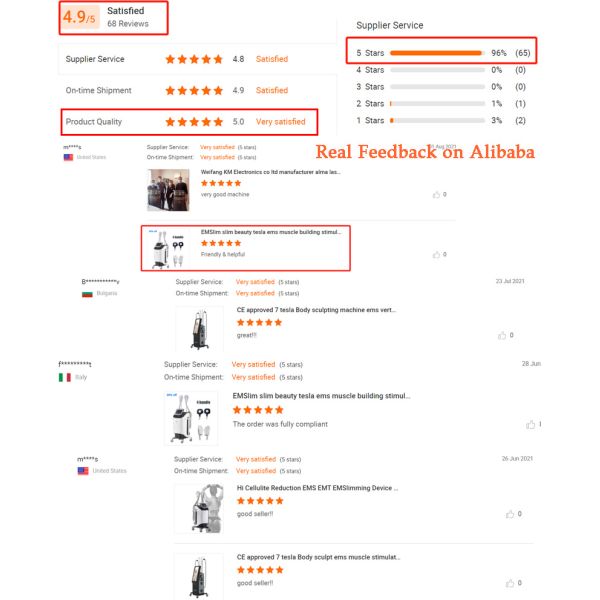Click the 5 Stars progress bar
Viewport: 600px width, 600px height.
(x=436, y=52)
